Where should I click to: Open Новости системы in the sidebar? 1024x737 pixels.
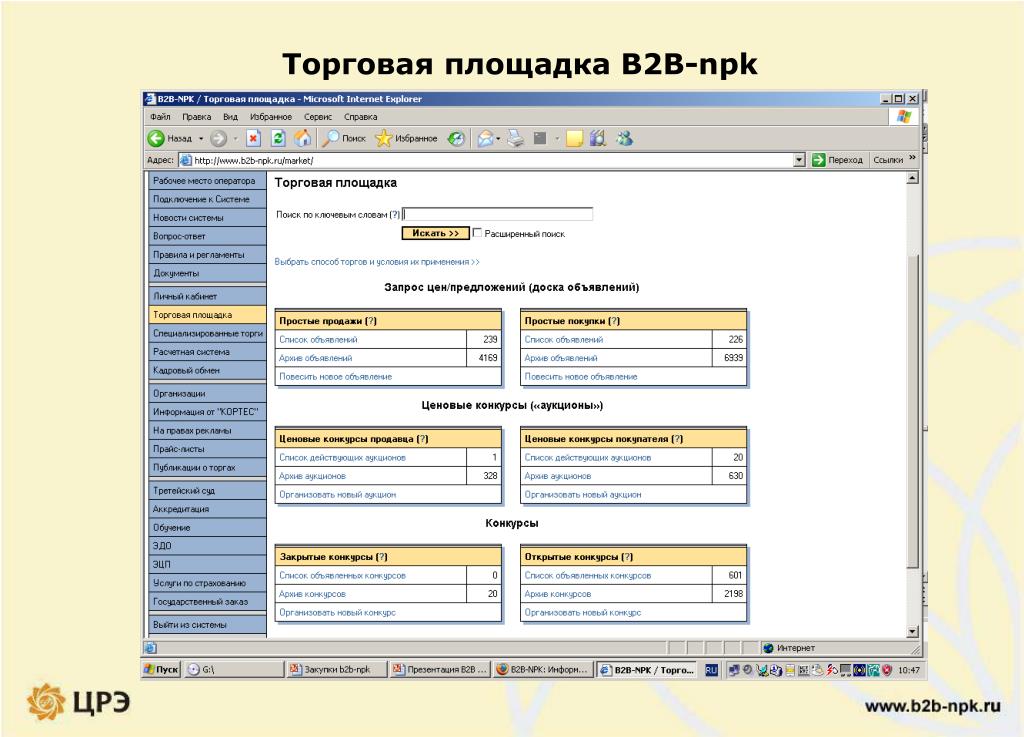[207, 218]
